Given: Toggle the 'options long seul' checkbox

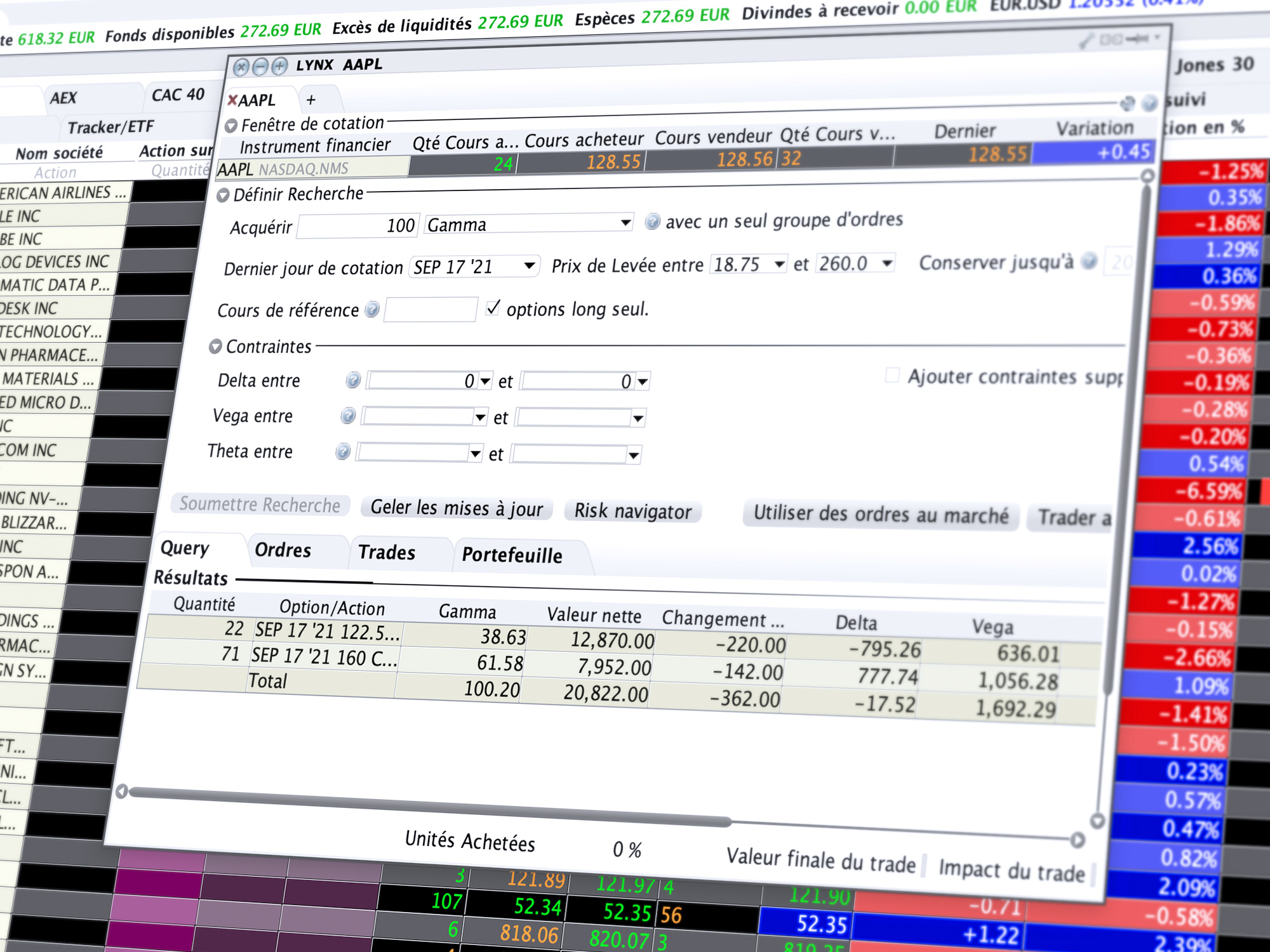Looking at the screenshot, I should (493, 308).
